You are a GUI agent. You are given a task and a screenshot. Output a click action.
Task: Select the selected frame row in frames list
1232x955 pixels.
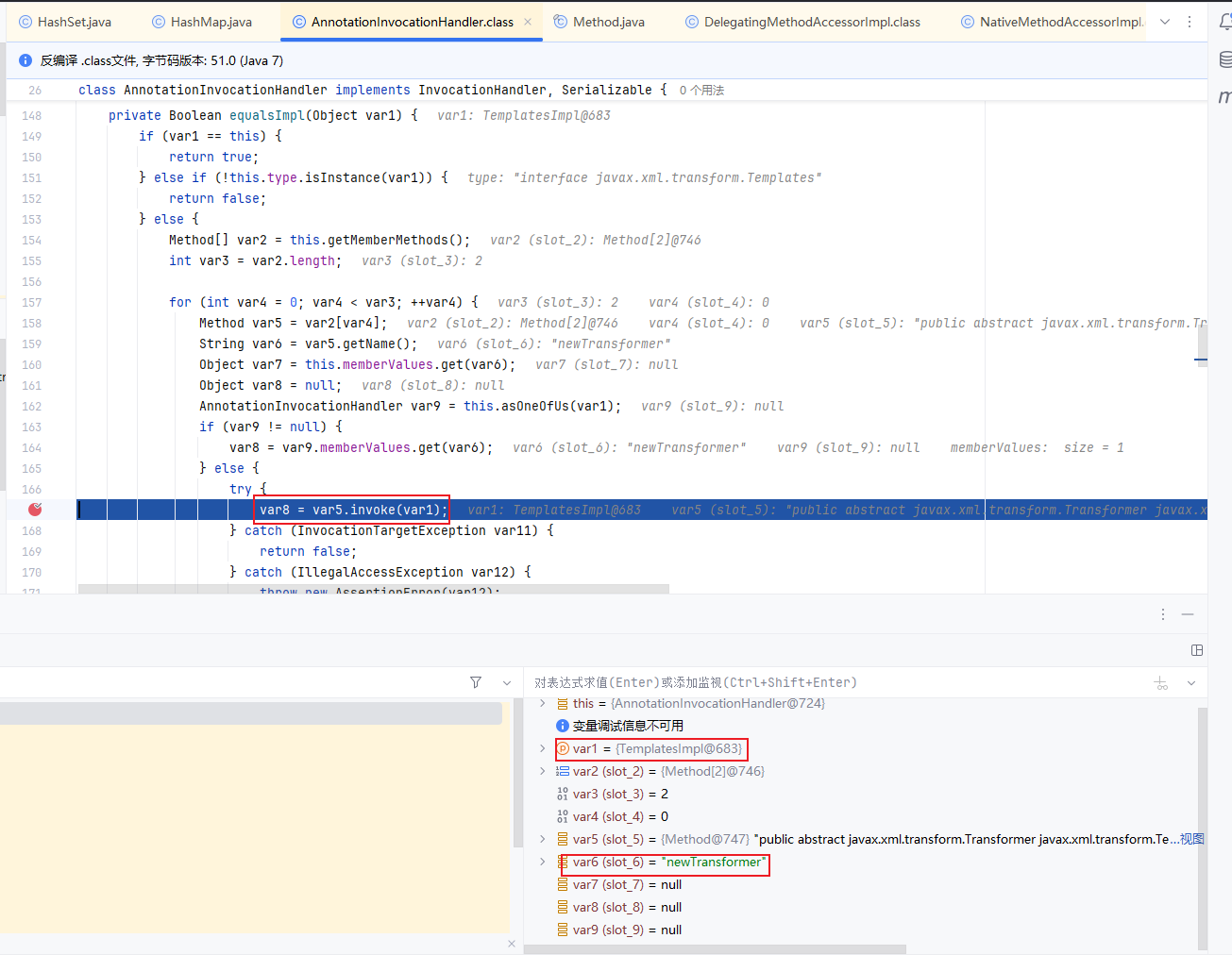coord(250,713)
